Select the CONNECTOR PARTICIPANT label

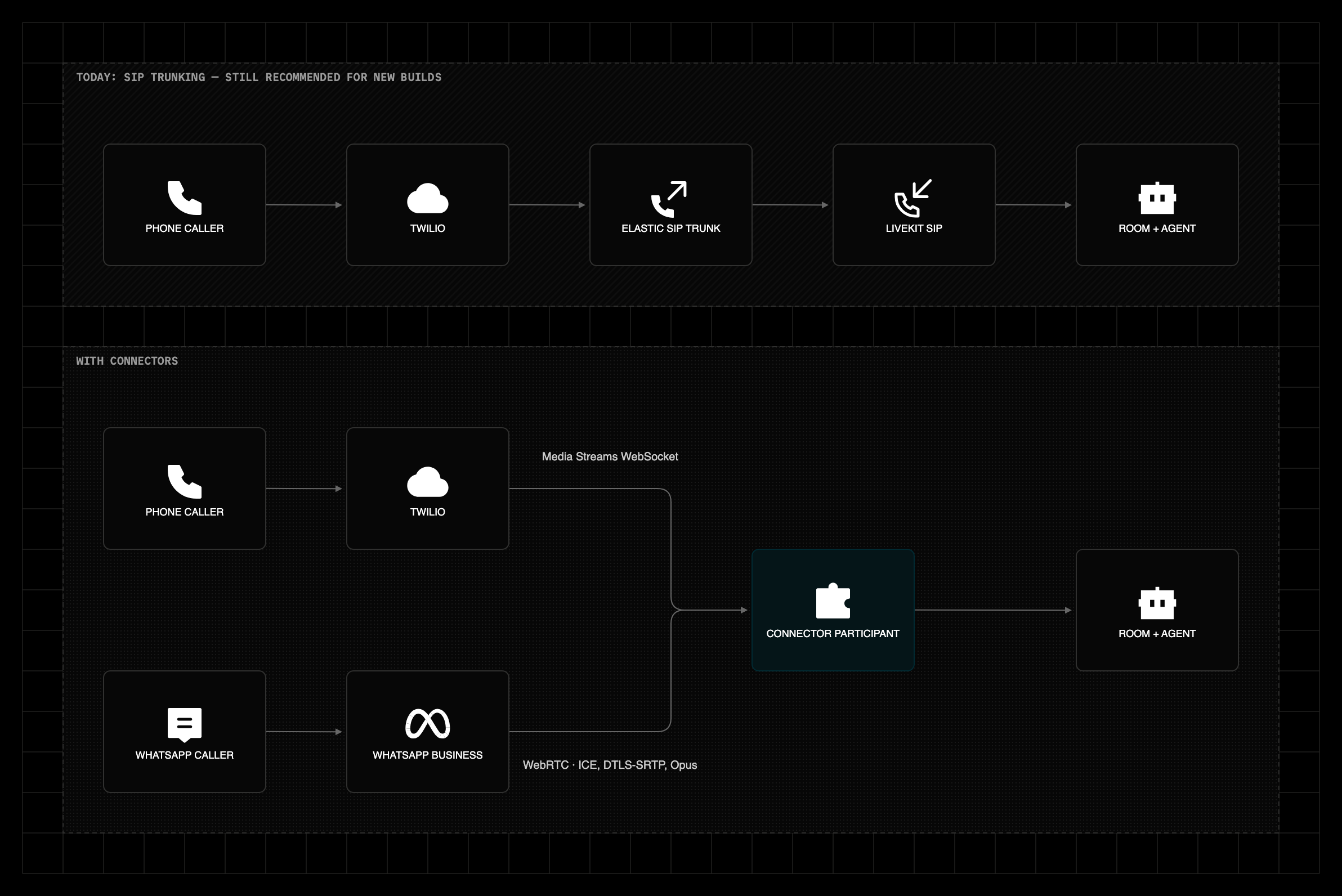tap(833, 634)
